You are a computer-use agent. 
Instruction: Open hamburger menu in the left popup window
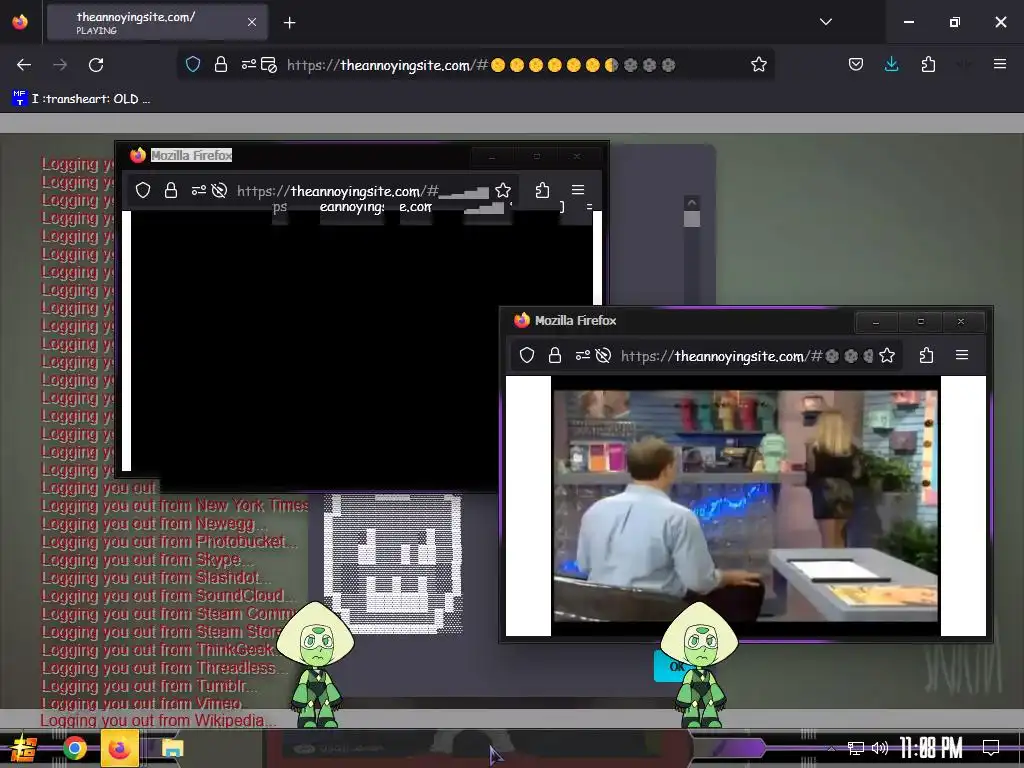click(x=577, y=190)
